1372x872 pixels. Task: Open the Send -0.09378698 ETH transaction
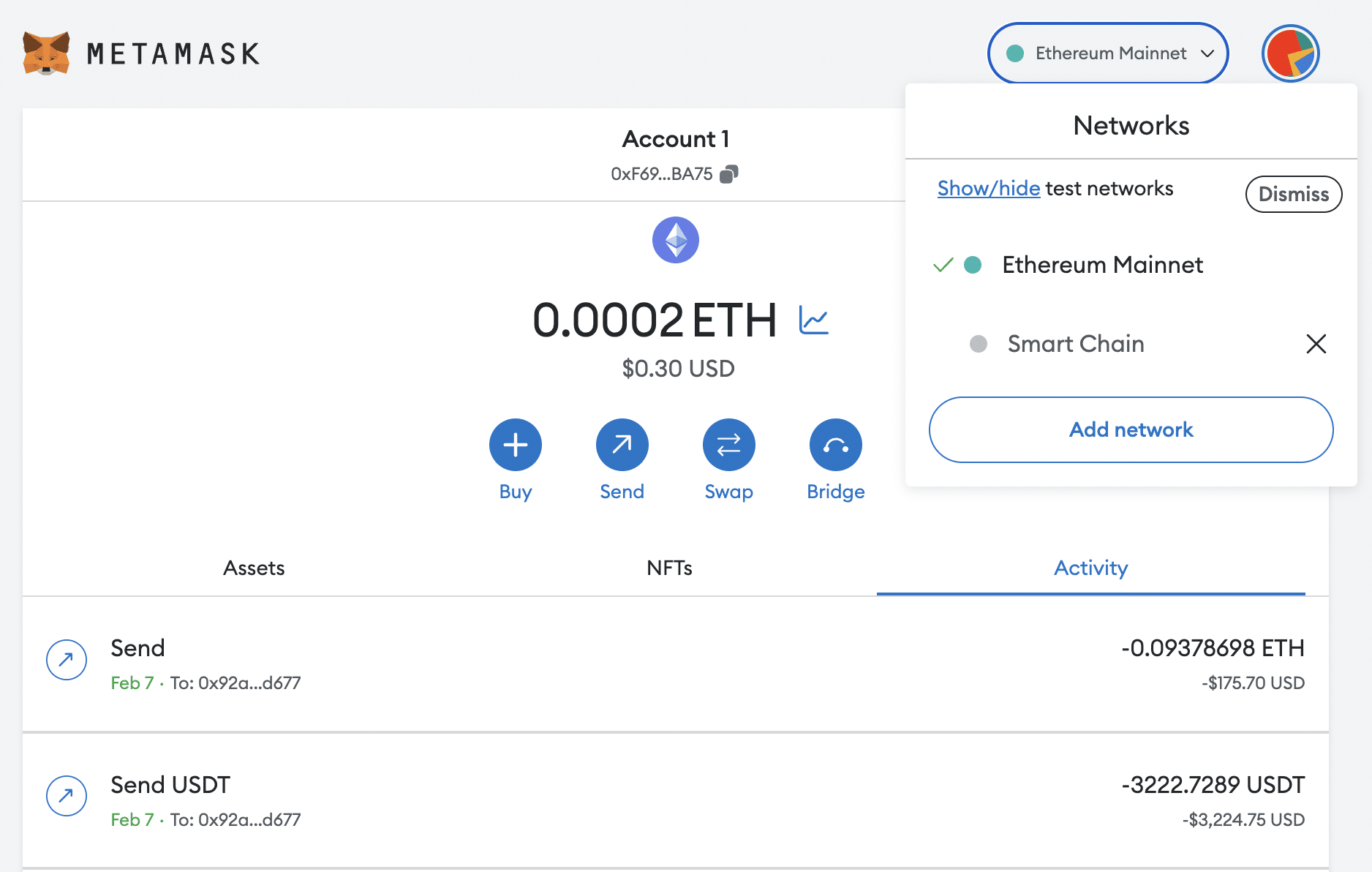click(676, 664)
